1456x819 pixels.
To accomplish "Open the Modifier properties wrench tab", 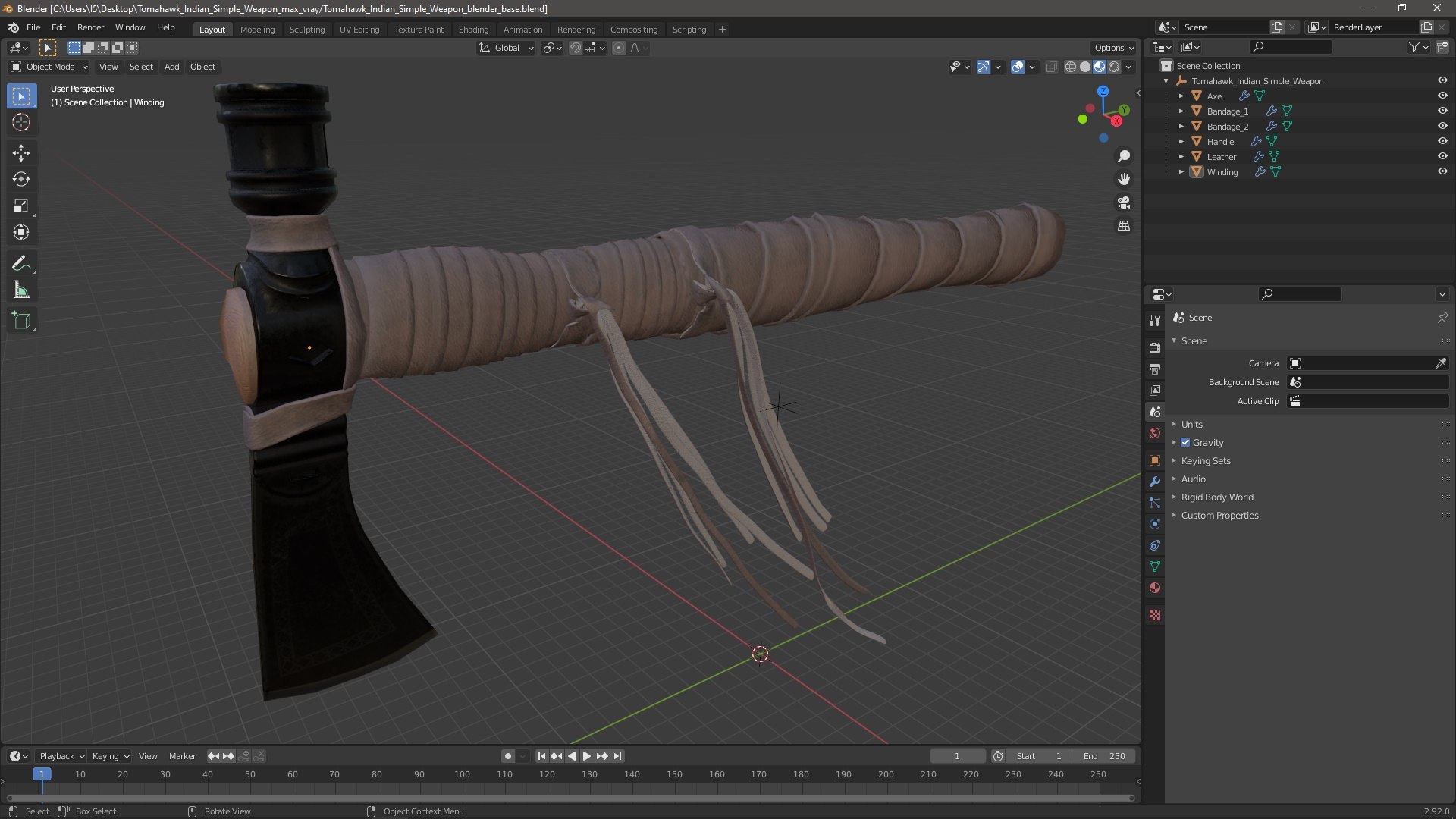I will 1155,482.
